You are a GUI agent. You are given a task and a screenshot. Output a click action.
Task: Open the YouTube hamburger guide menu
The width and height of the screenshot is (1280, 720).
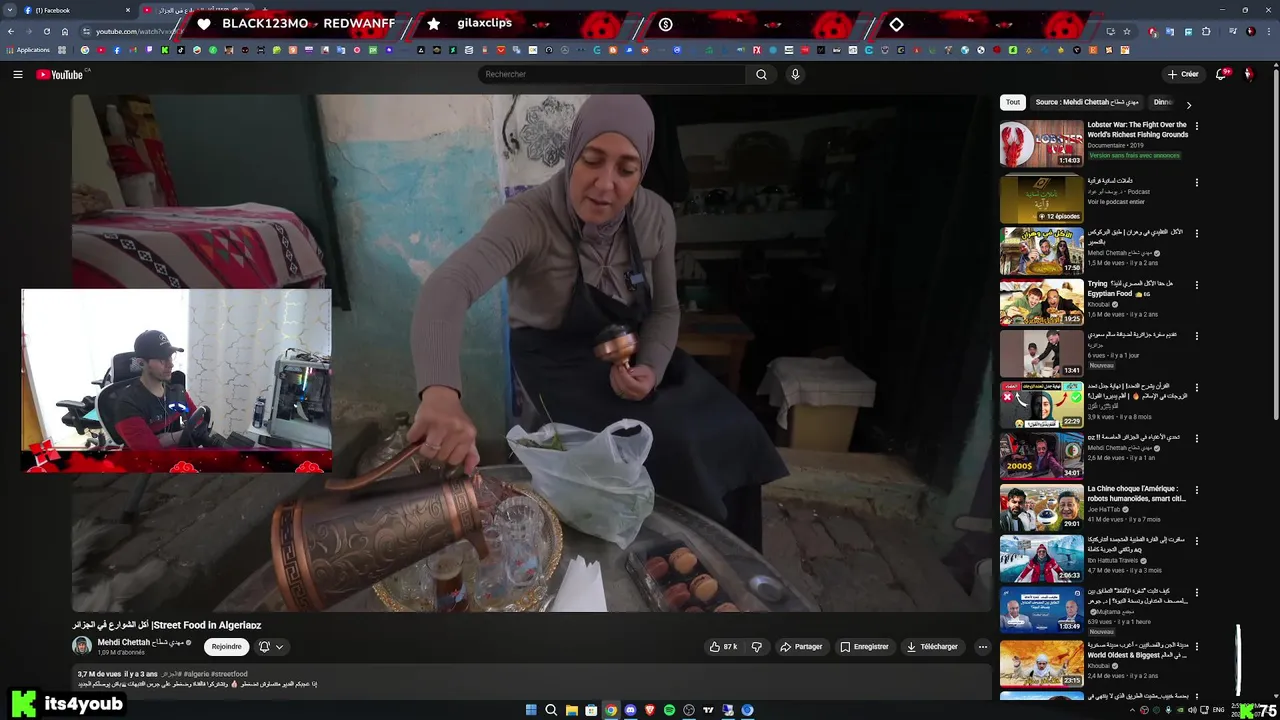click(17, 74)
